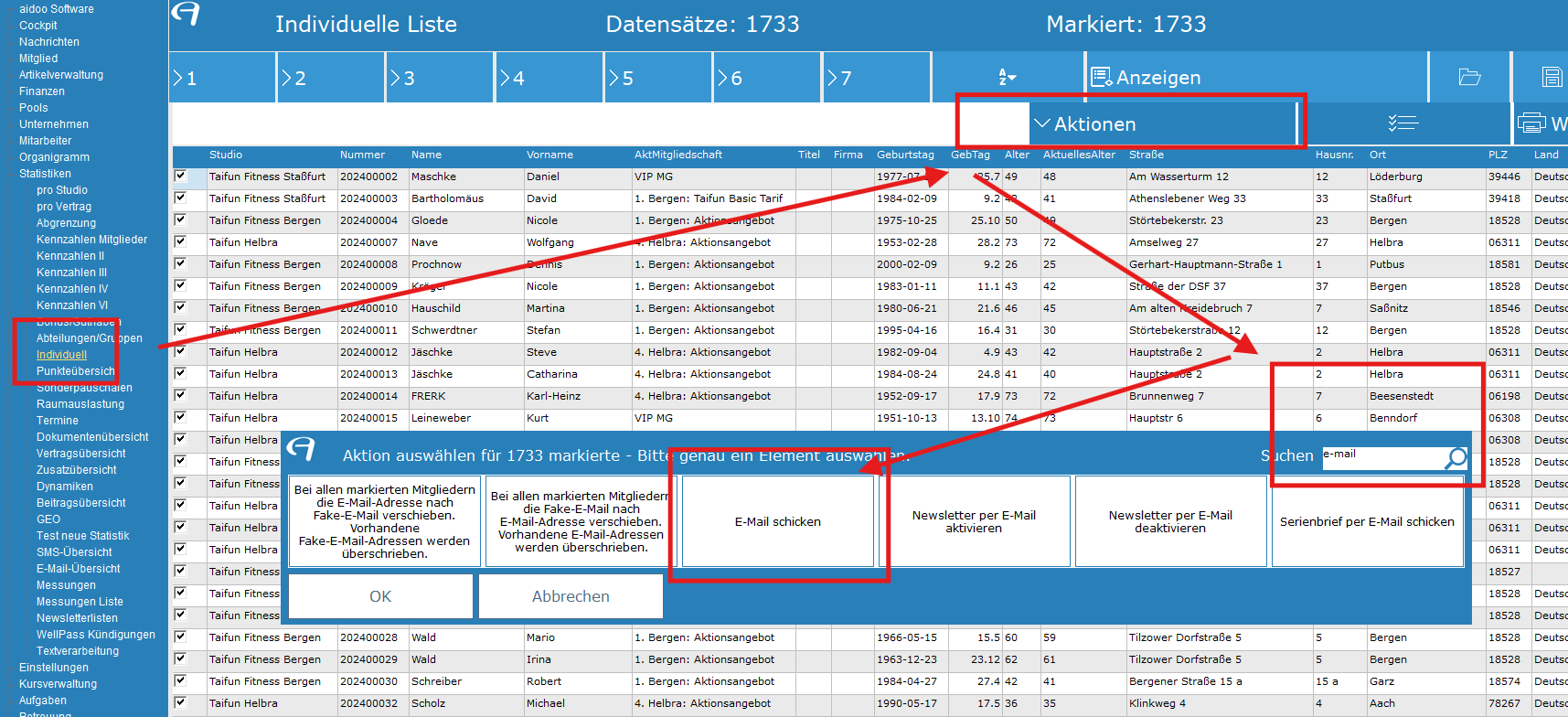Click the open folder icon
This screenshot has width=1568, height=717.
(1469, 78)
